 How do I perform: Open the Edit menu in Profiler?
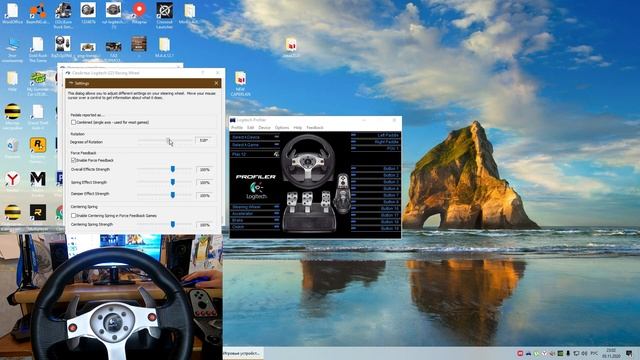click(x=250, y=128)
